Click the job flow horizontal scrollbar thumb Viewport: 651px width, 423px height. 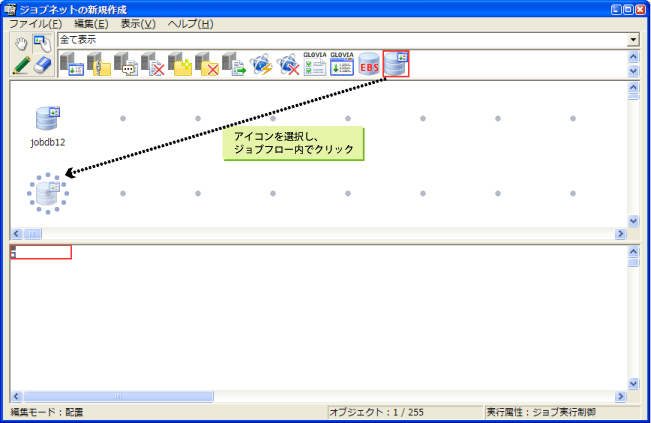click(x=32, y=234)
